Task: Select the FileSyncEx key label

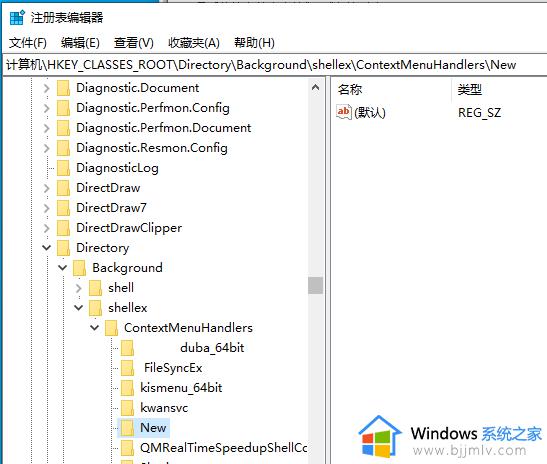Action: coord(173,368)
